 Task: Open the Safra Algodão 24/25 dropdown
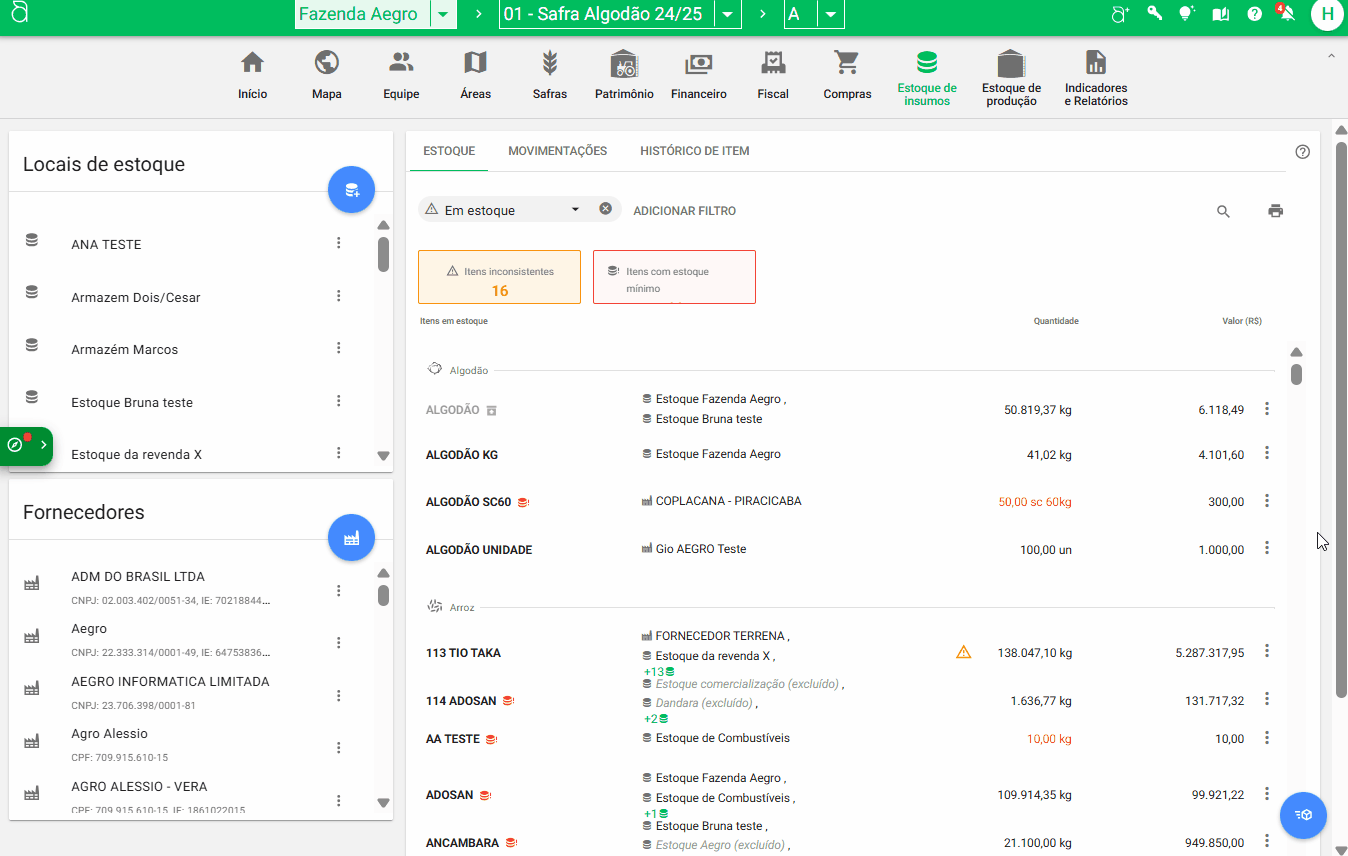point(729,14)
